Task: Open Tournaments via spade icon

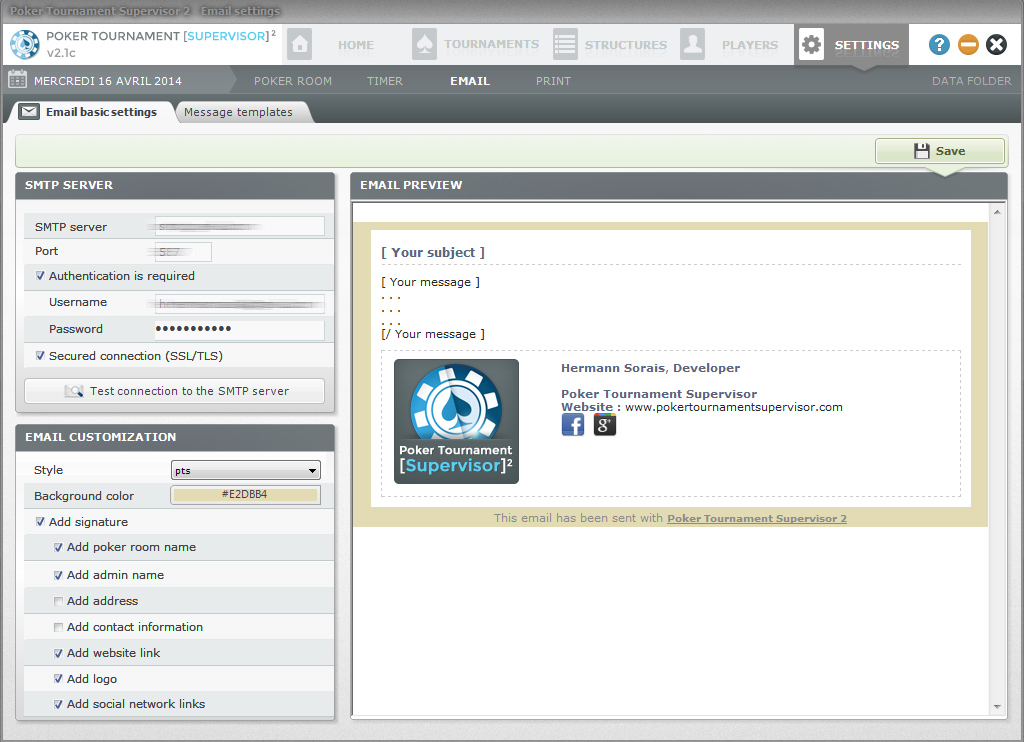Action: [424, 45]
